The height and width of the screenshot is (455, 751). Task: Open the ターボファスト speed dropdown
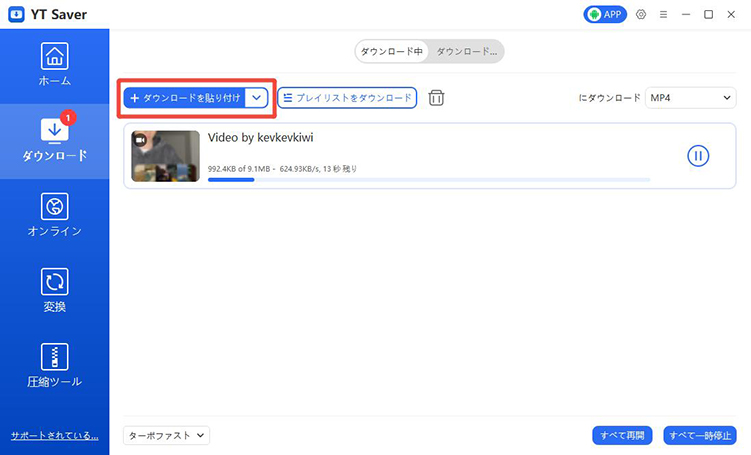(x=166, y=435)
